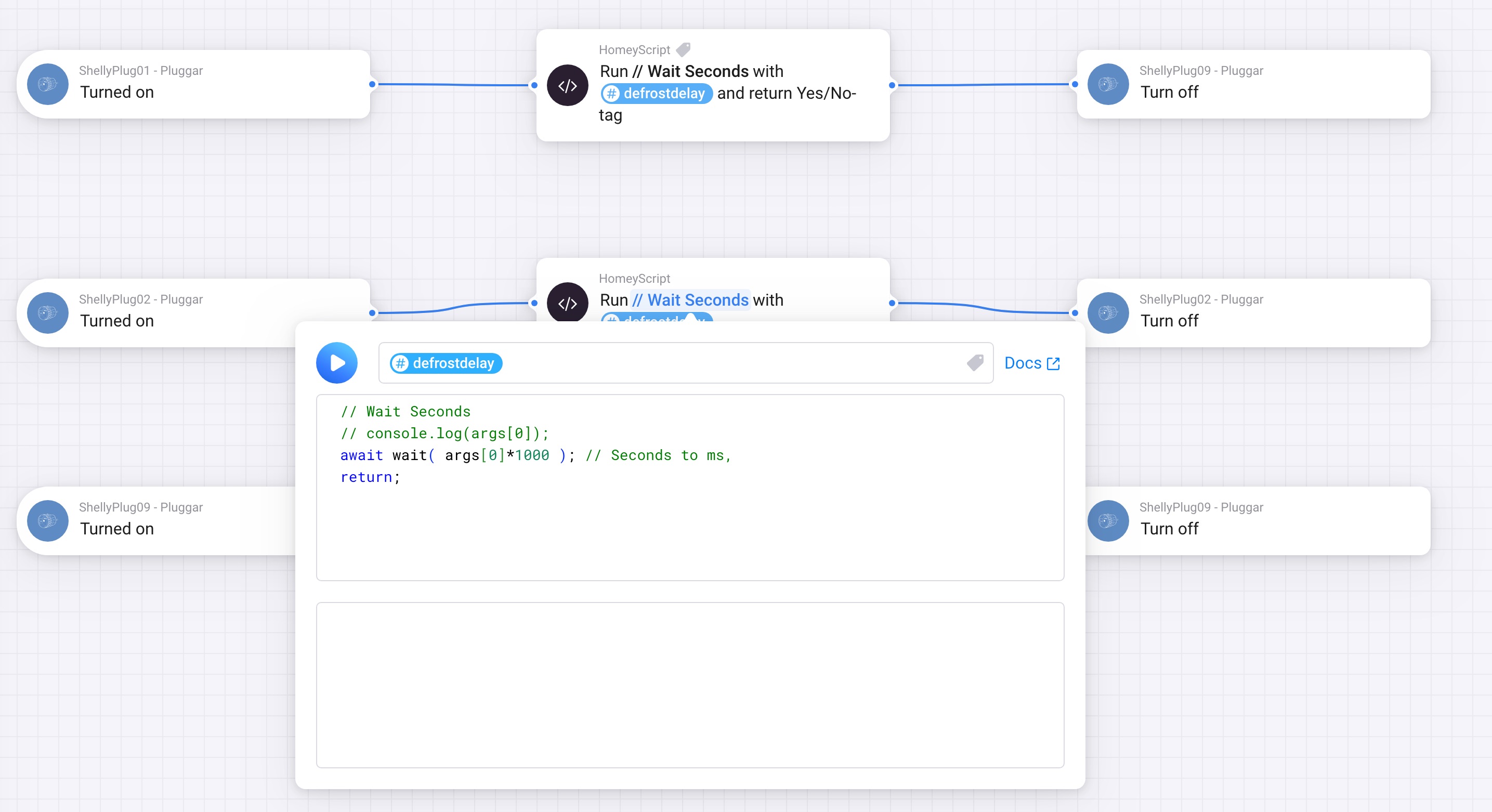This screenshot has width=1492, height=812.
Task: Click the bottom ShellyPlug09 Turn off plug icon
Action: 1108,521
